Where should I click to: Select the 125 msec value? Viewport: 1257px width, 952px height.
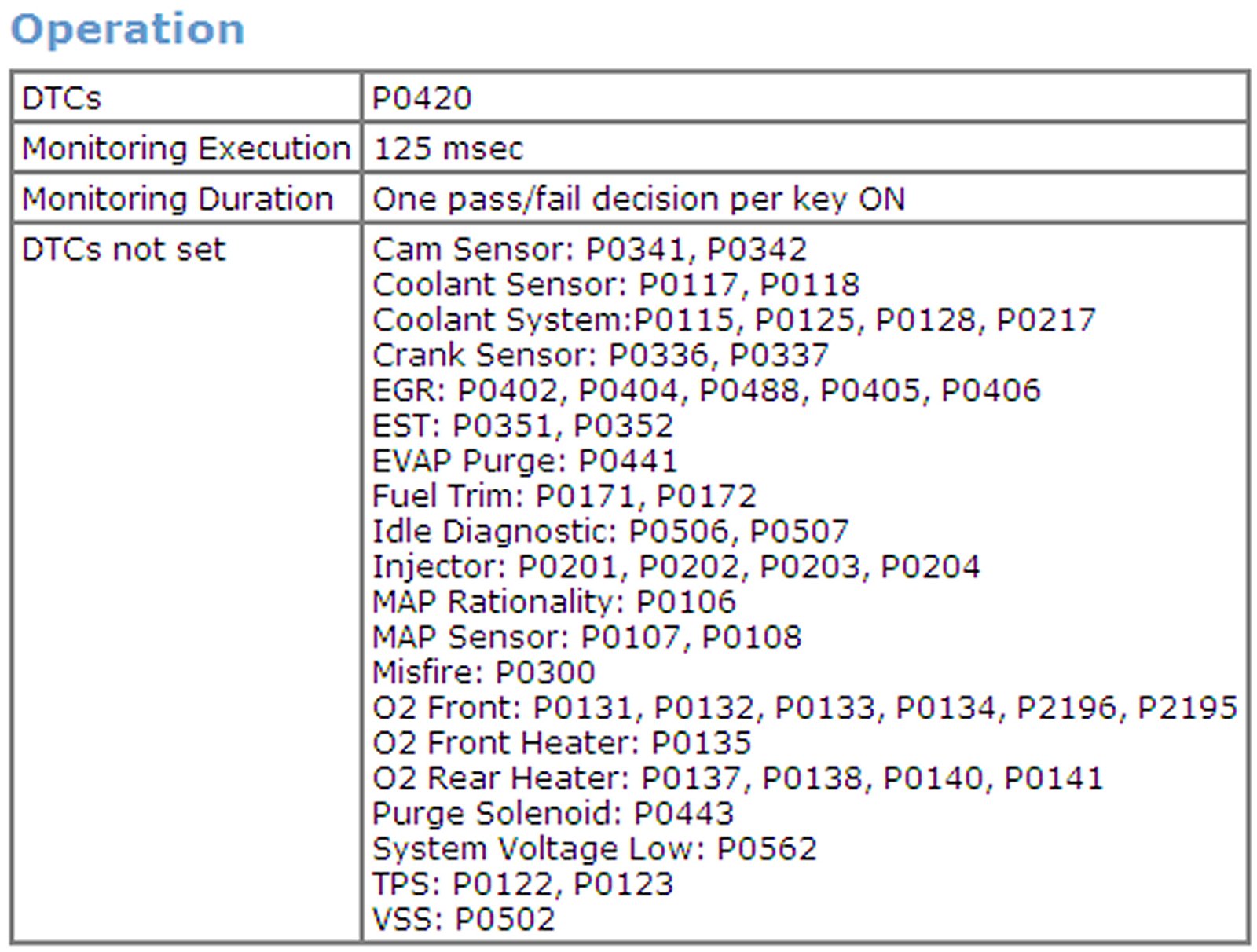448,148
